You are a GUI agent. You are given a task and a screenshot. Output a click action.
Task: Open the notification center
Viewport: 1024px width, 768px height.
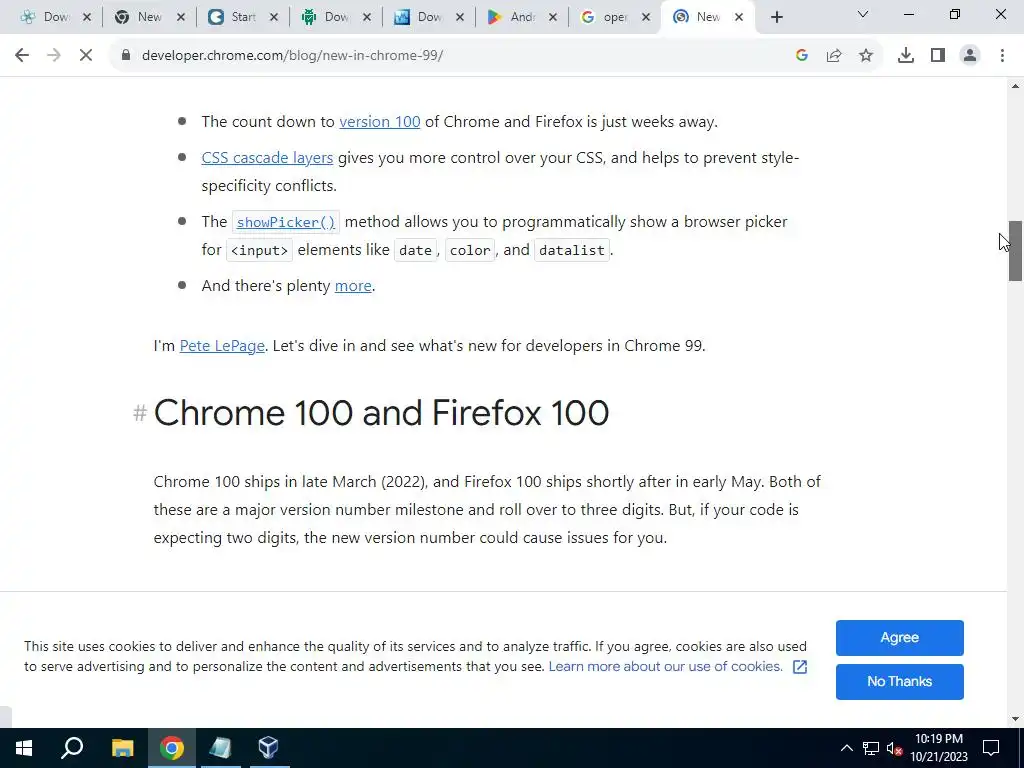(x=991, y=748)
